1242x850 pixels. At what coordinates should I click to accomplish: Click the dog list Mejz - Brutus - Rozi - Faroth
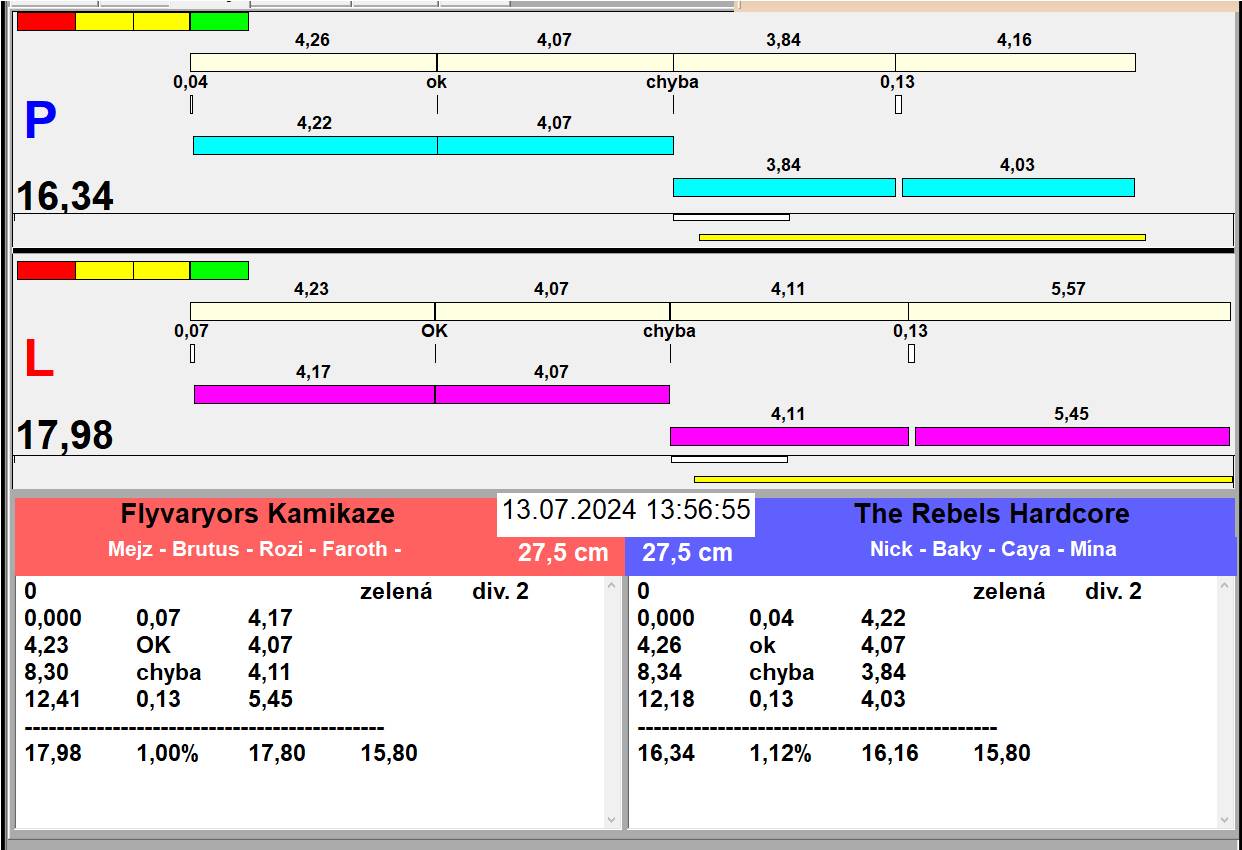click(x=255, y=549)
